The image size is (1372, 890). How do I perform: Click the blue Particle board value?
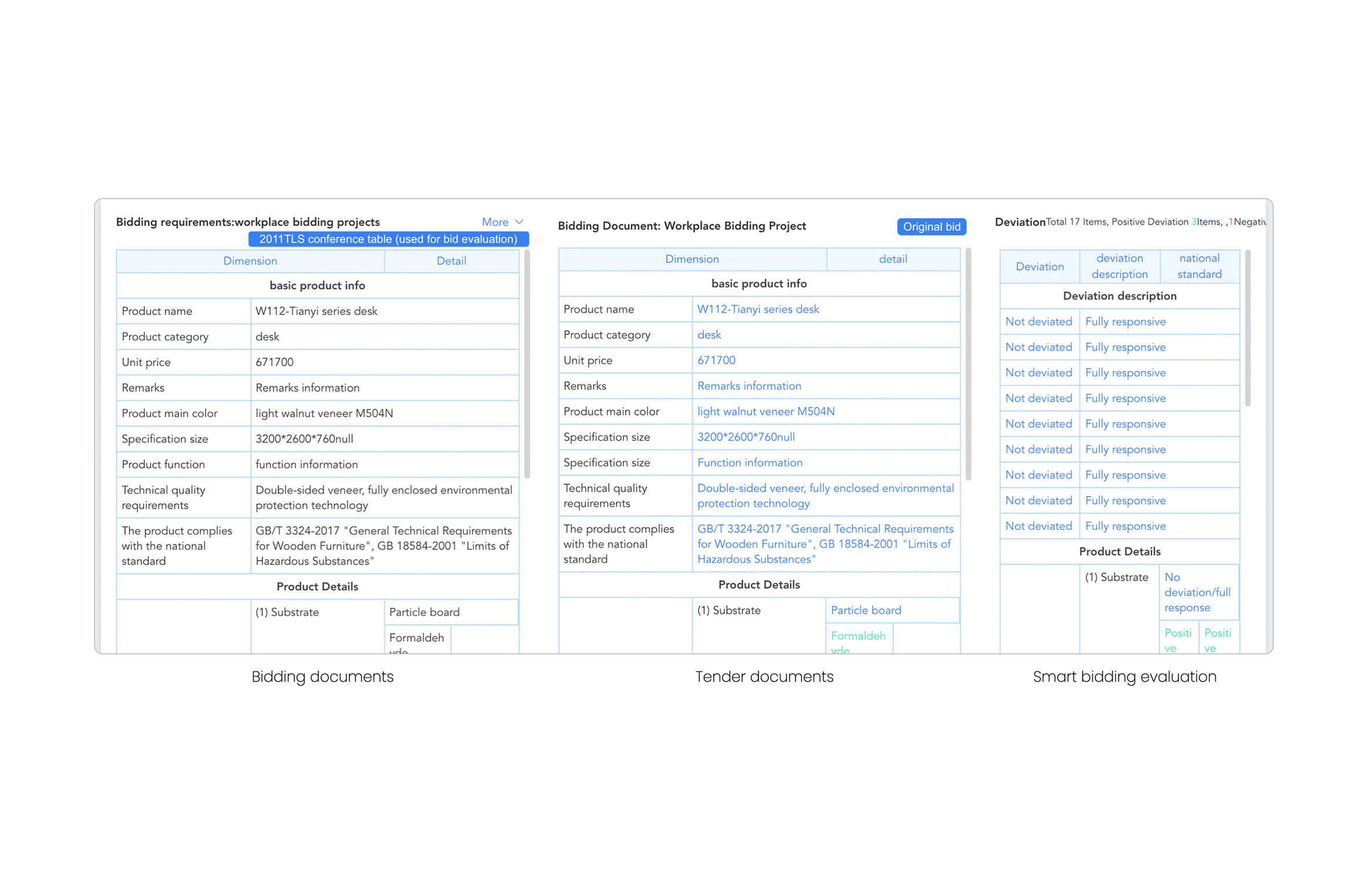pyautogui.click(x=866, y=610)
